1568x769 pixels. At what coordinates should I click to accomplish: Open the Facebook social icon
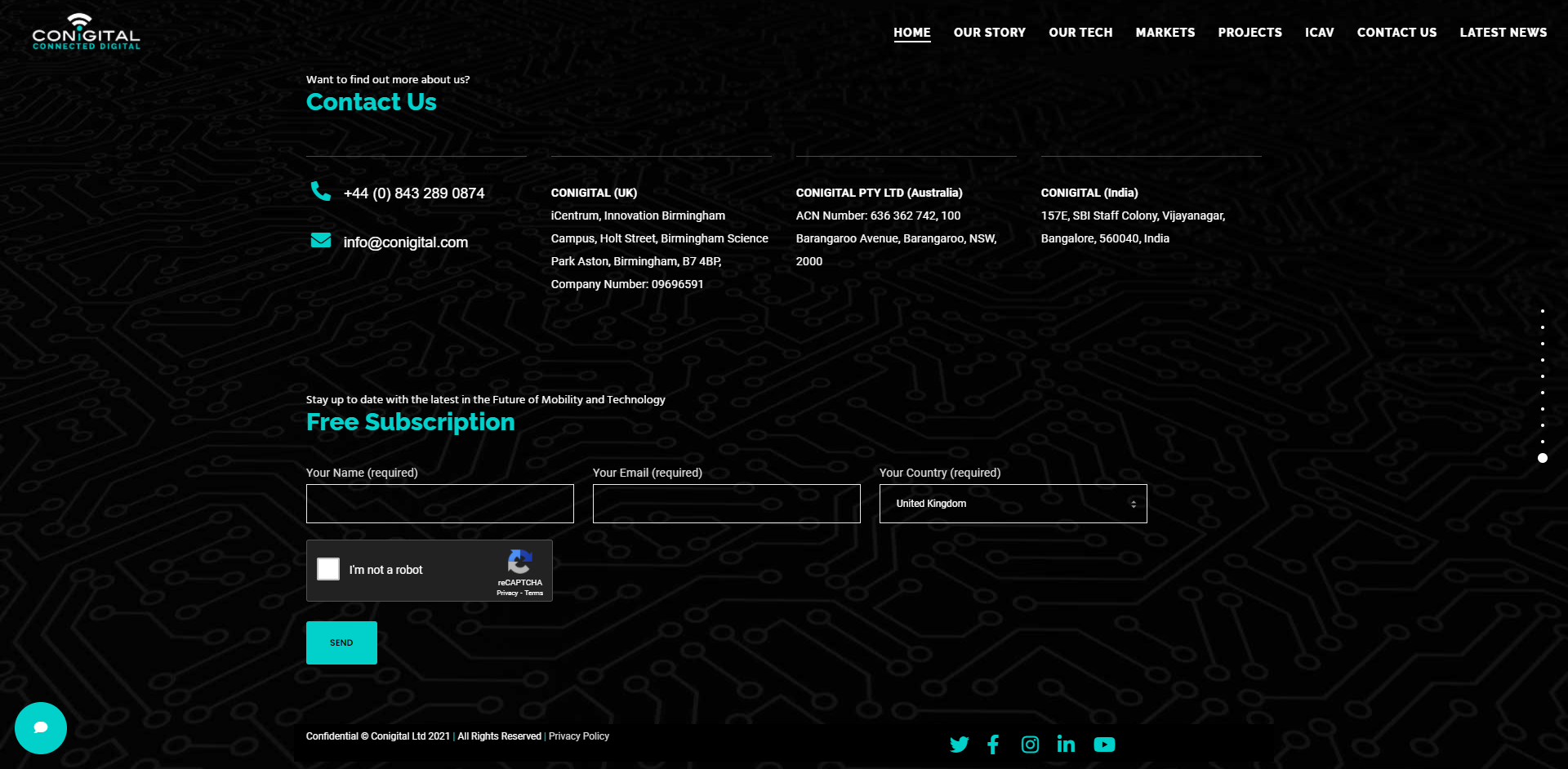coord(993,745)
